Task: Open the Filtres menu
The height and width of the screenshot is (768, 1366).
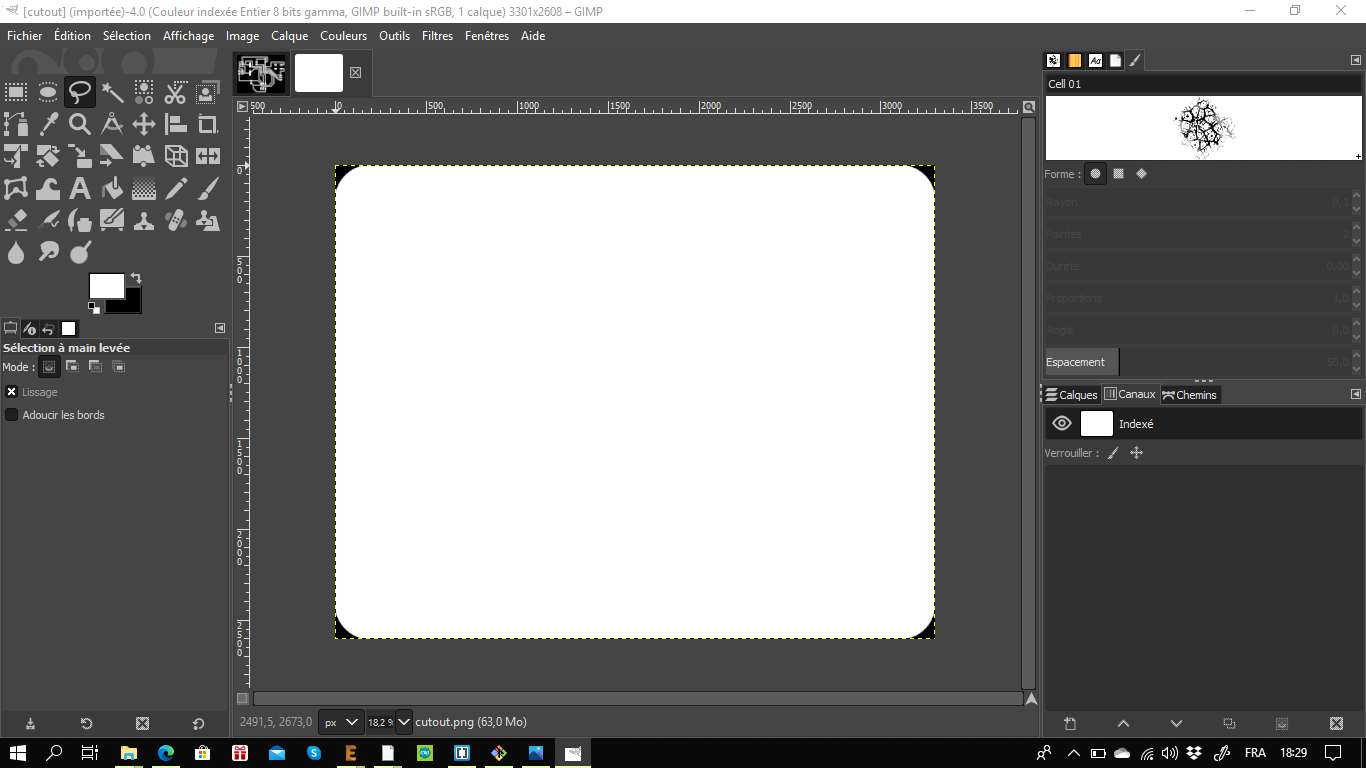Action: [437, 35]
